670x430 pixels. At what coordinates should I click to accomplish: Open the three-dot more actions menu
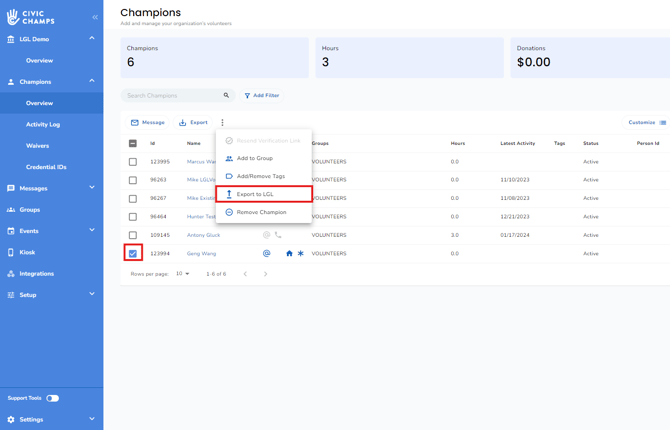click(222, 123)
